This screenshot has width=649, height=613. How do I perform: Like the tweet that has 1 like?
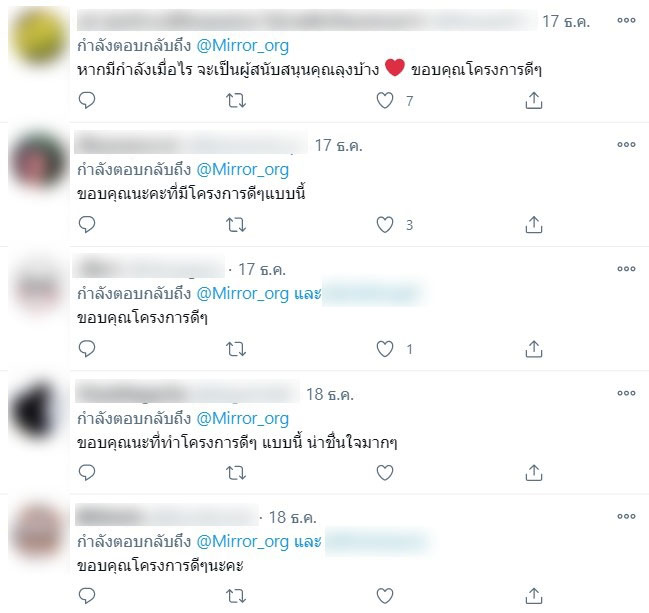tap(385, 349)
